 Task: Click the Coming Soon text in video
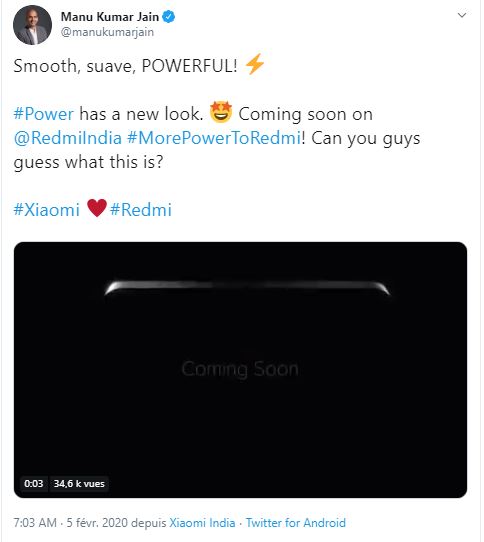(x=240, y=369)
